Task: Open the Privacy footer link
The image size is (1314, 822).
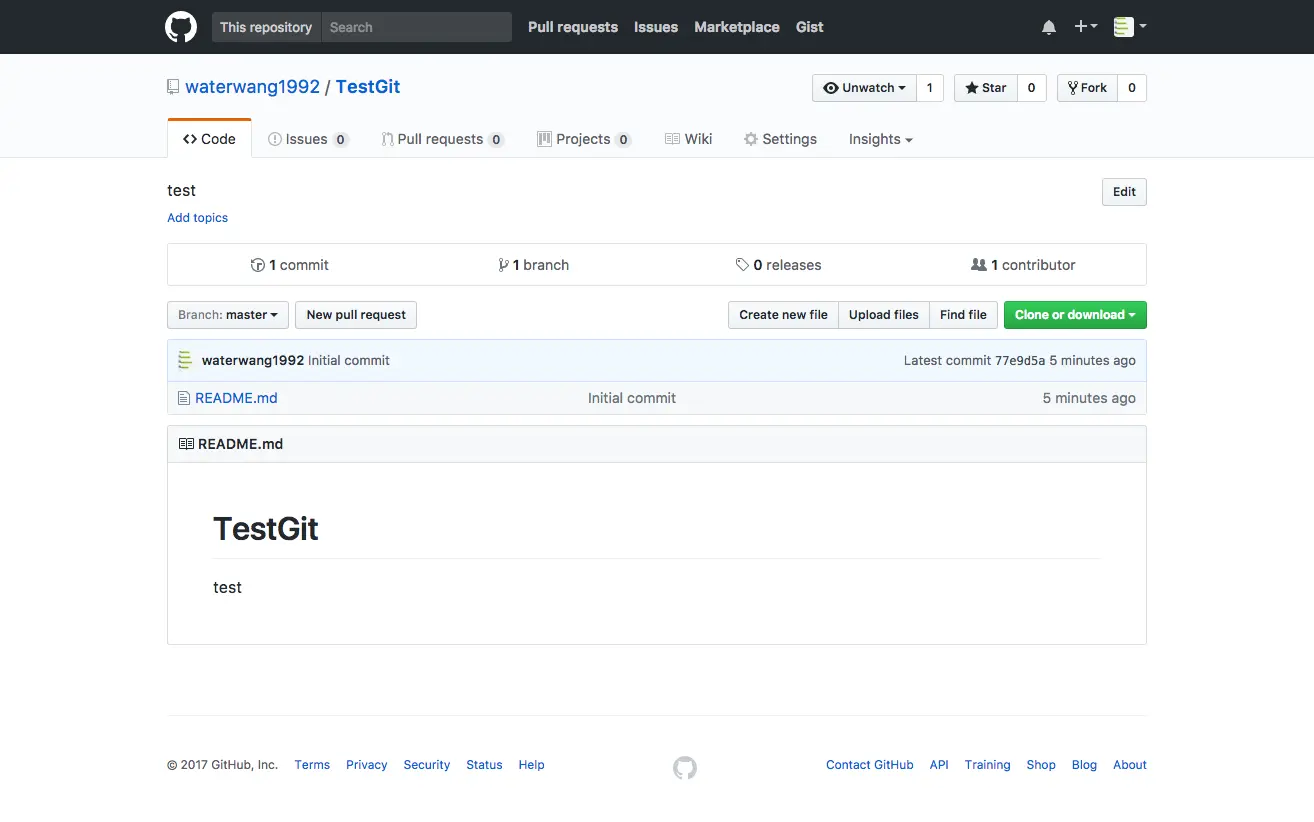Action: [x=367, y=765]
